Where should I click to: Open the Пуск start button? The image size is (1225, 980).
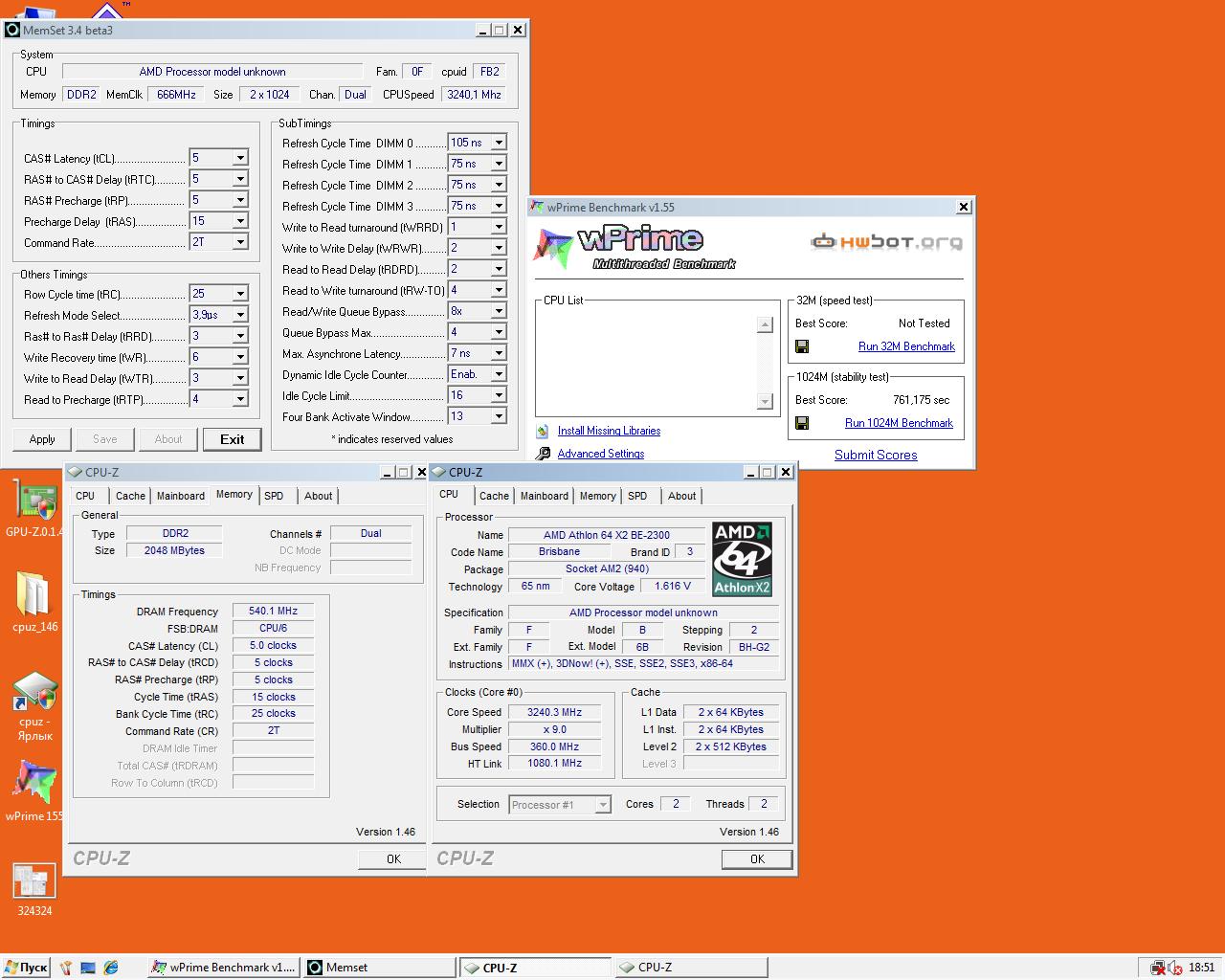tap(26, 968)
